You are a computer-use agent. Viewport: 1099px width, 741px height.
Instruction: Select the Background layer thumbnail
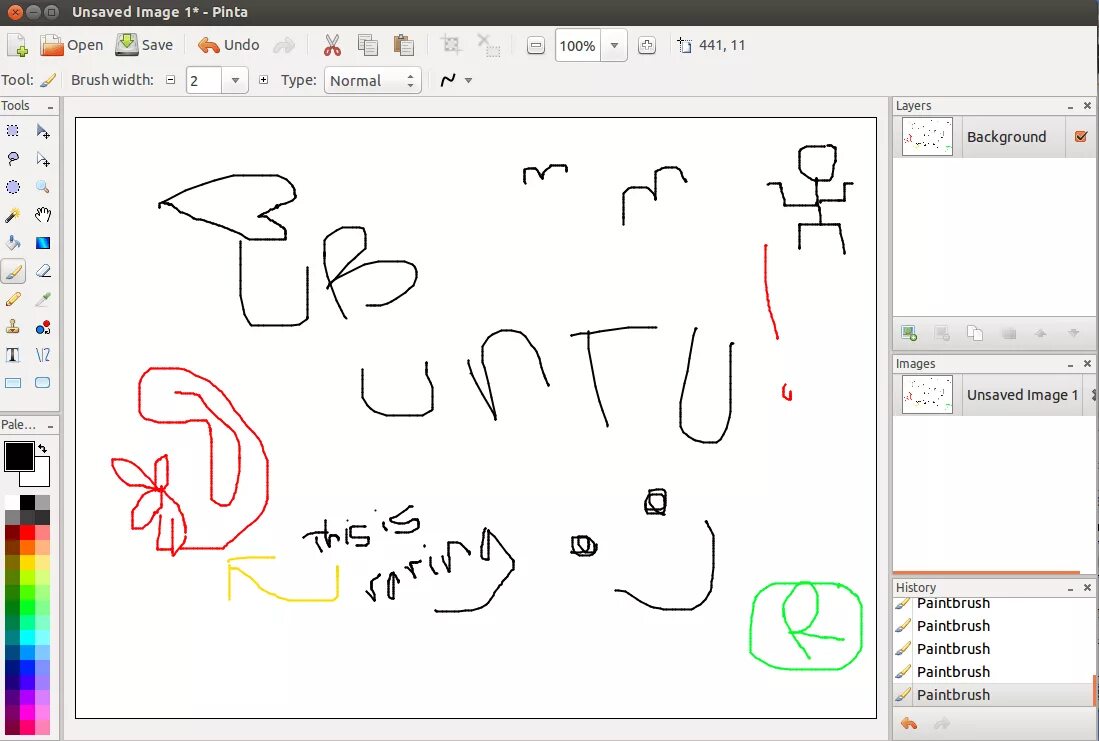click(x=927, y=137)
